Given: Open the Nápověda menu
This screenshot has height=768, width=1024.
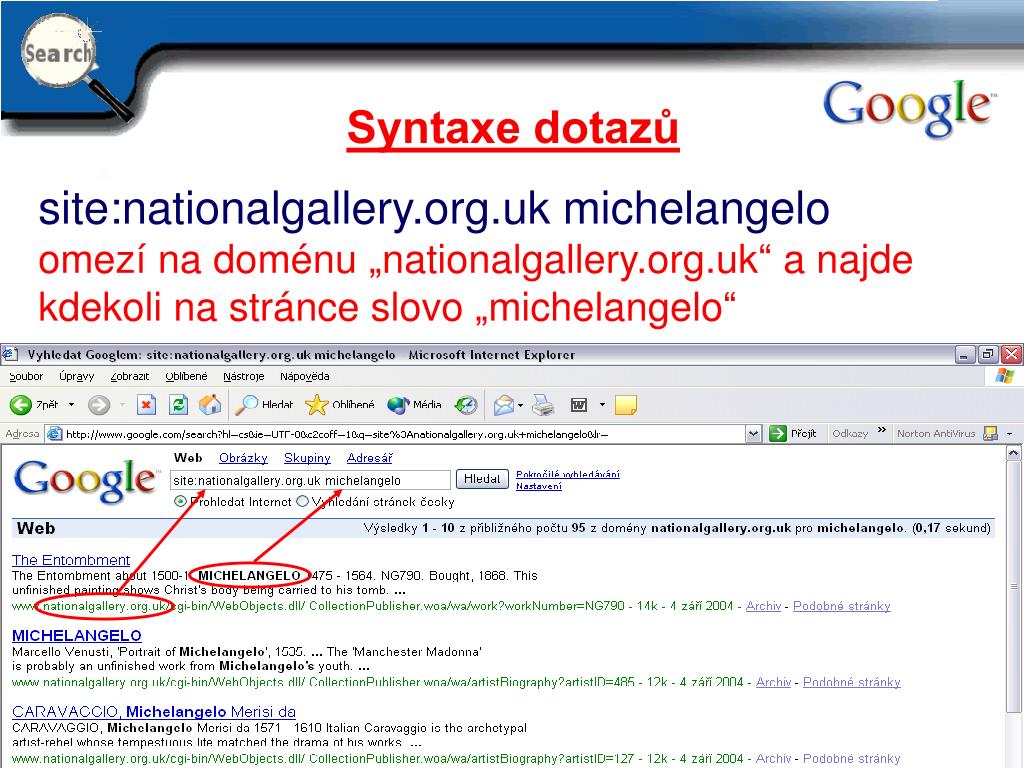Looking at the screenshot, I should pos(304,376).
